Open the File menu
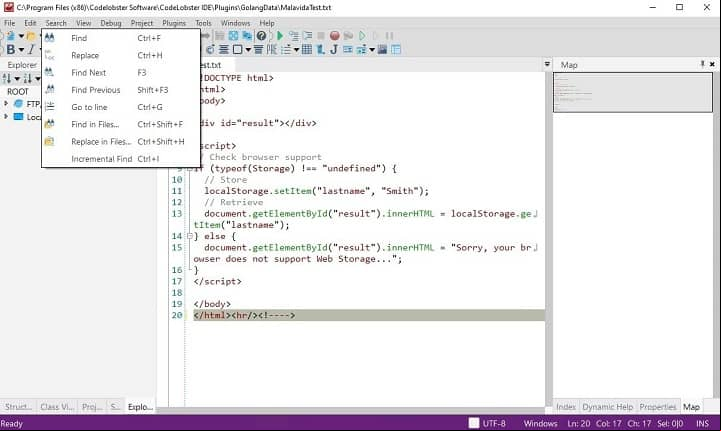The image size is (721, 431). 10,23
